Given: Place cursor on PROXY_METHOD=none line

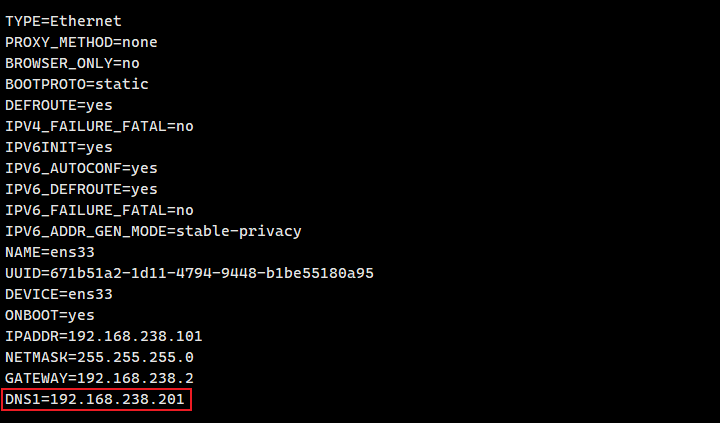Looking at the screenshot, I should [81, 42].
